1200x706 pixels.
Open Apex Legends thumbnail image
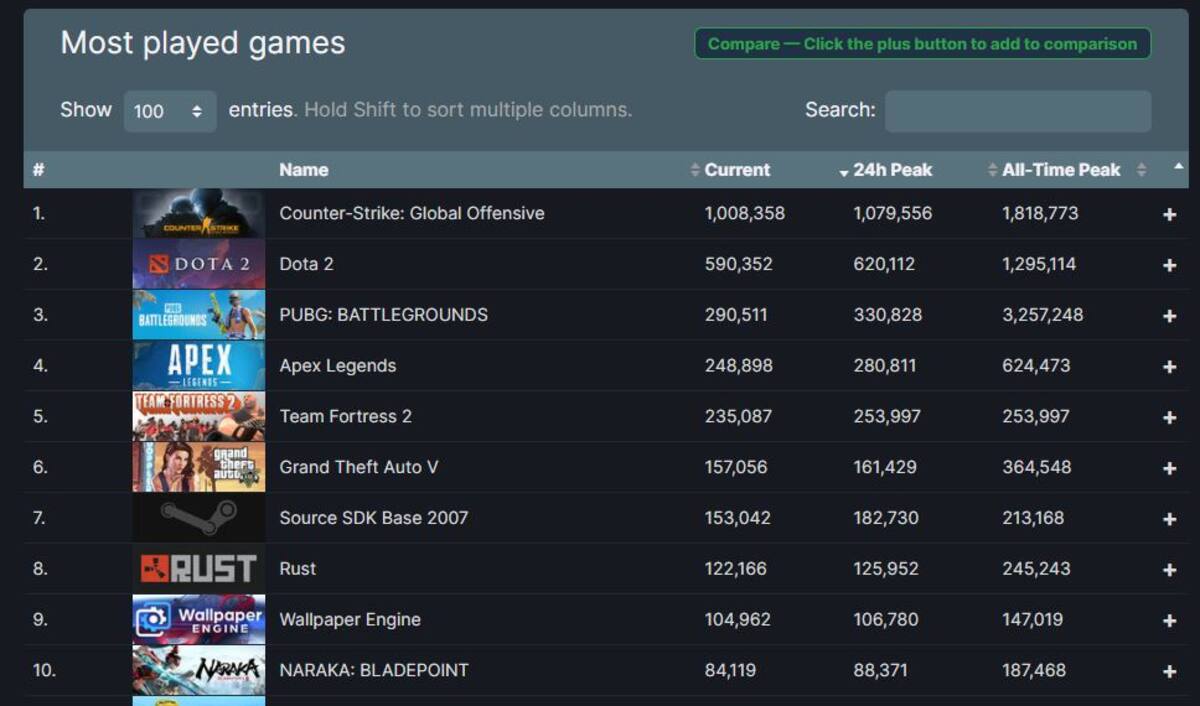[199, 366]
